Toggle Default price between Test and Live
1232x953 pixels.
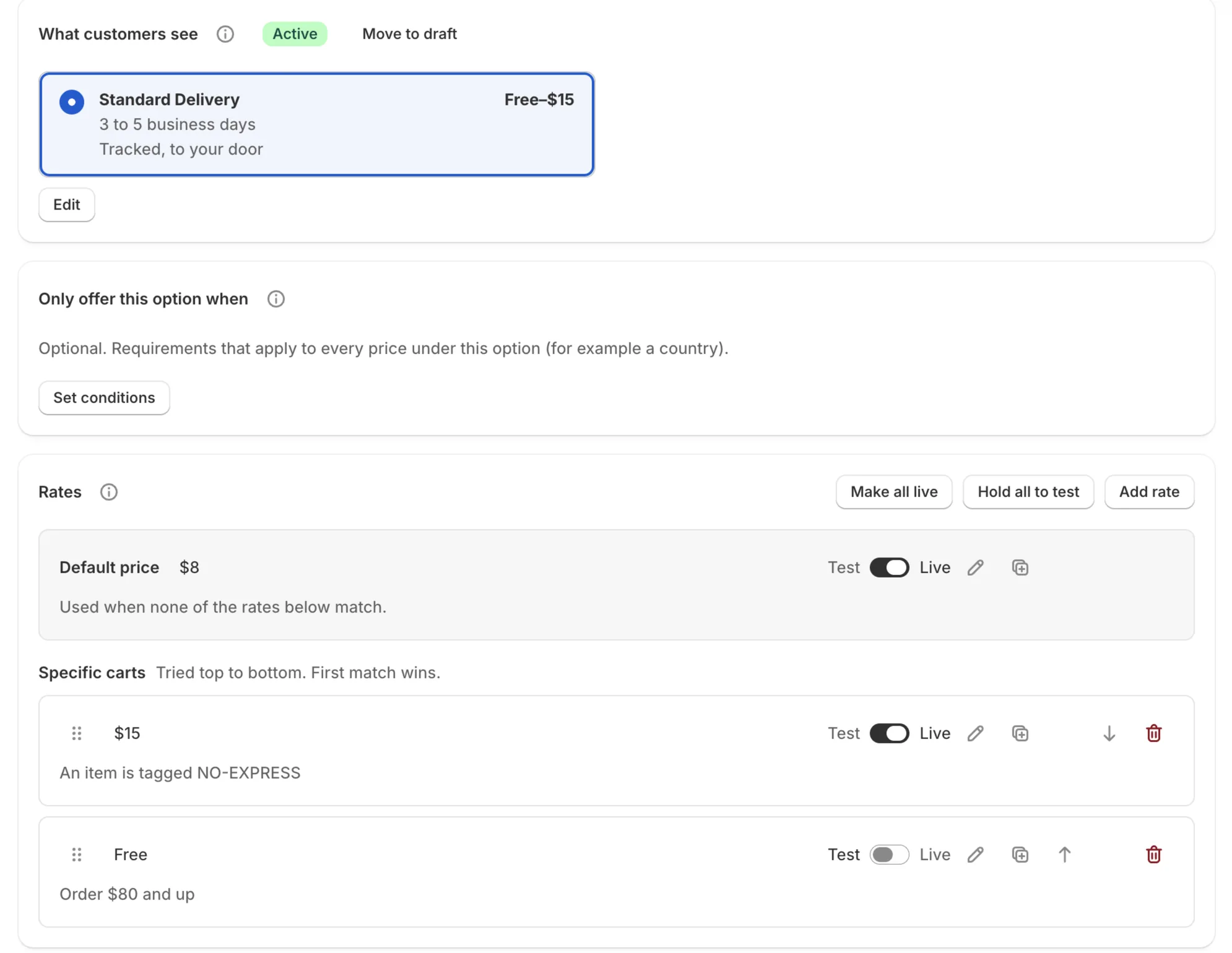coord(890,567)
